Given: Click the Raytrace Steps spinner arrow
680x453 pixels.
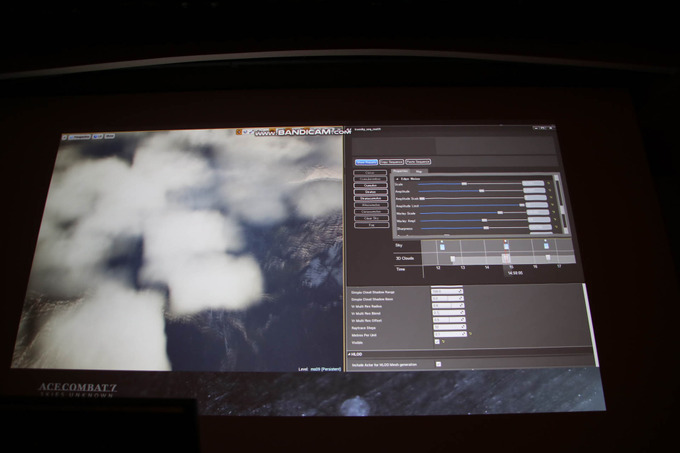Looking at the screenshot, I should tap(463, 327).
